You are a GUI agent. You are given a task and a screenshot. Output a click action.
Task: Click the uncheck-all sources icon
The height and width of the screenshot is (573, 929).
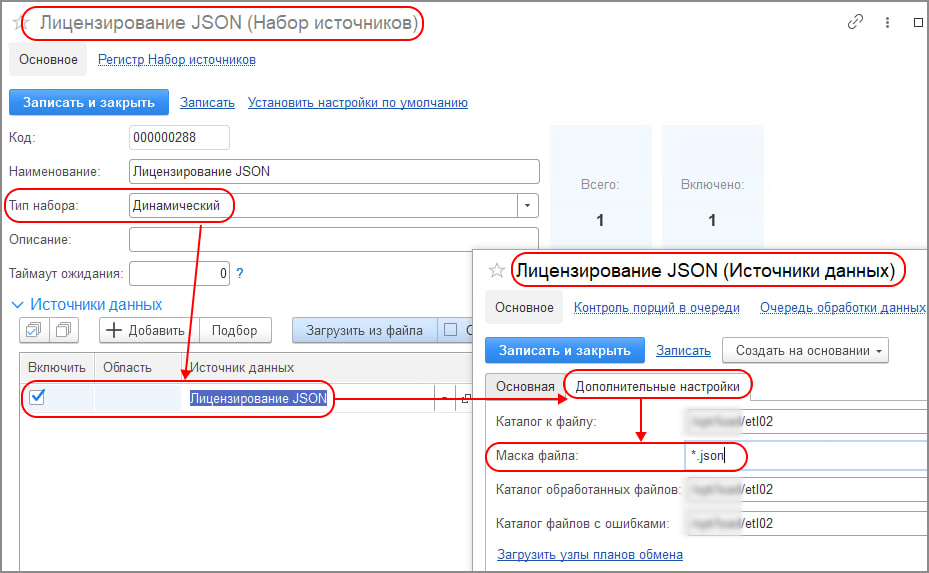(64, 330)
